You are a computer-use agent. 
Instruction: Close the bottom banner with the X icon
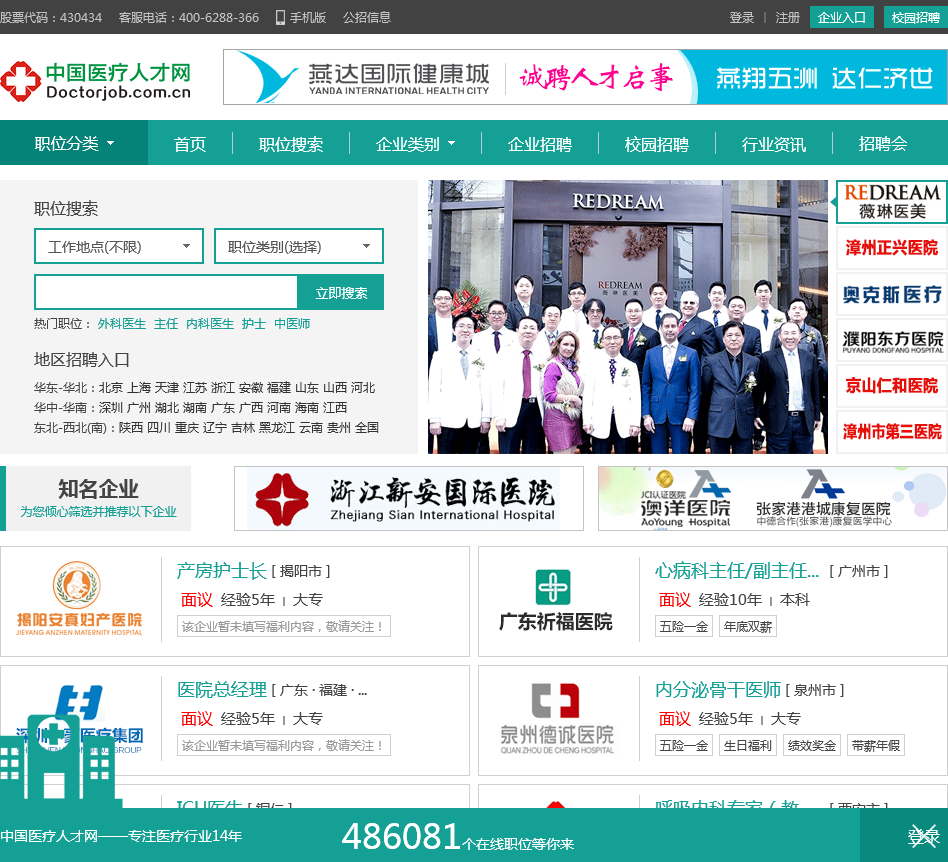click(924, 836)
